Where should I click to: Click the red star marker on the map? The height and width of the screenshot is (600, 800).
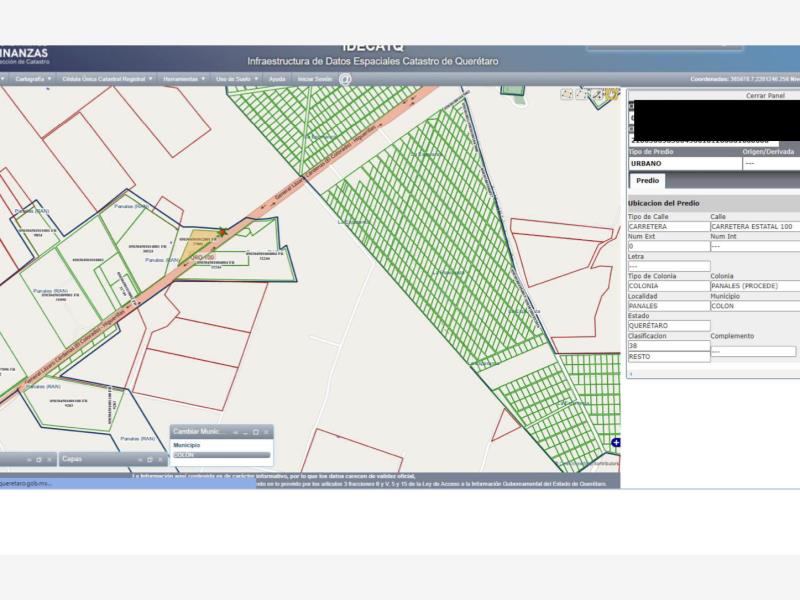coord(222,232)
